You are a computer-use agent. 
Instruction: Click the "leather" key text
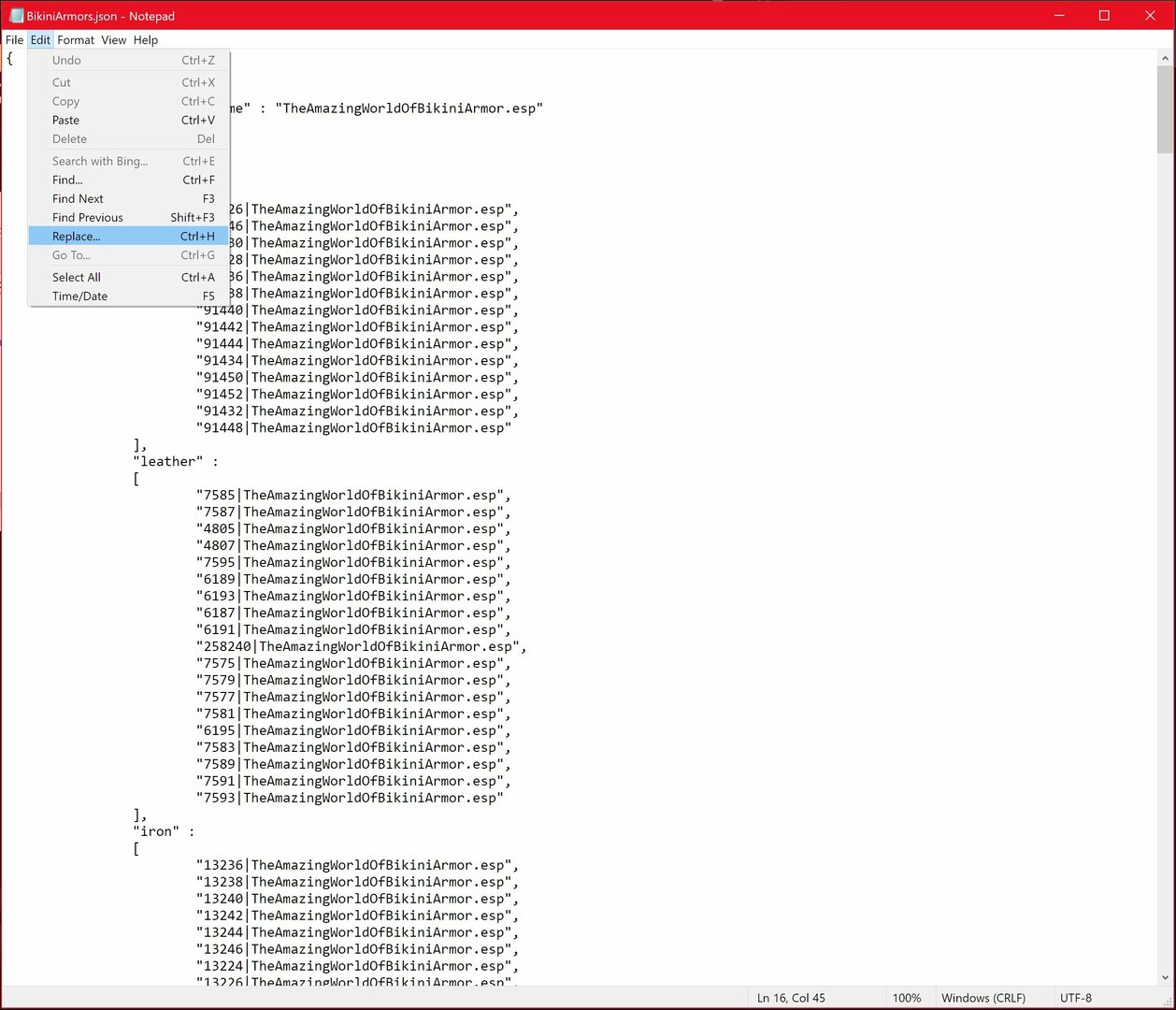[167, 461]
